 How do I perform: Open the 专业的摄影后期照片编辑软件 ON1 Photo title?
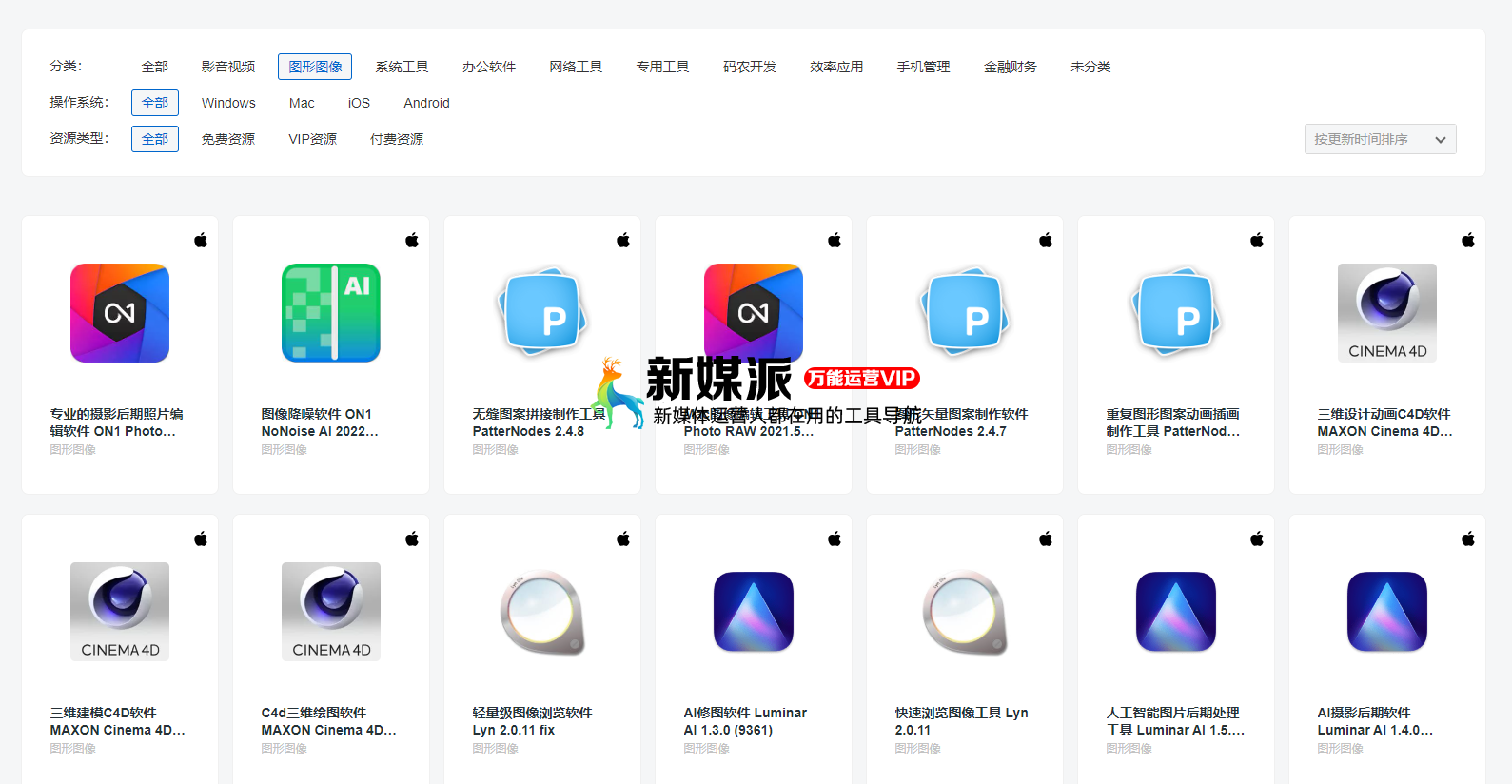117,422
